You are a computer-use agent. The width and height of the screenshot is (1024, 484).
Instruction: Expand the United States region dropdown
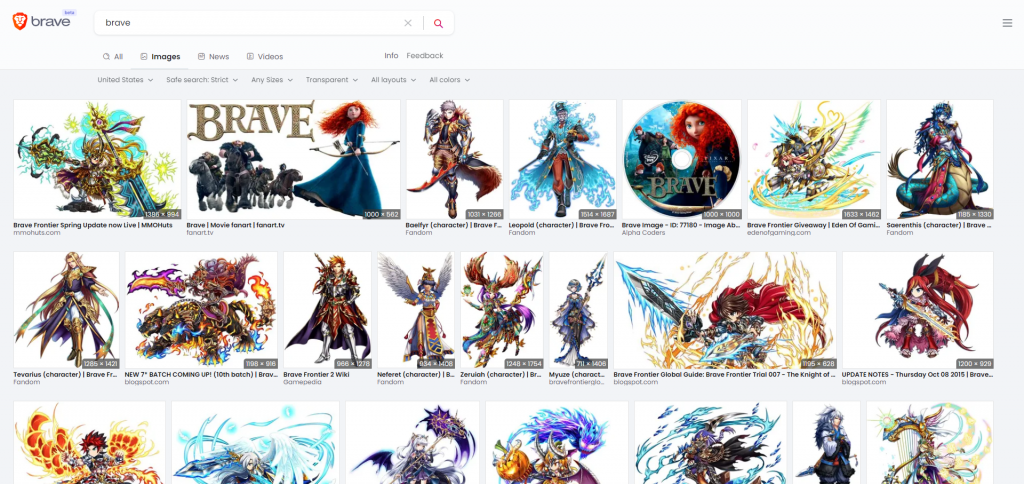pyautogui.click(x=125, y=80)
